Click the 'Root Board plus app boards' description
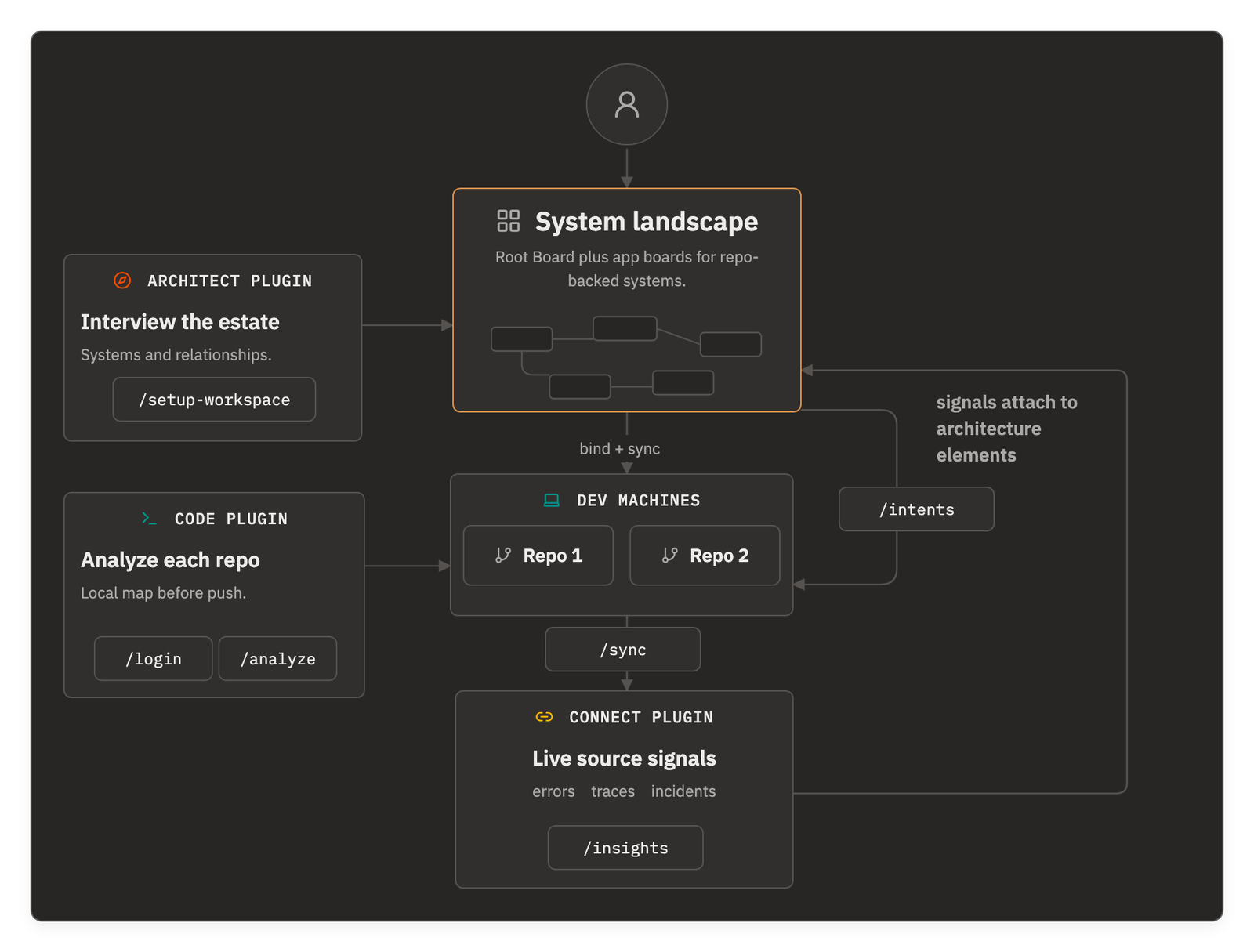Screen dimensions: 1254x952 627,269
